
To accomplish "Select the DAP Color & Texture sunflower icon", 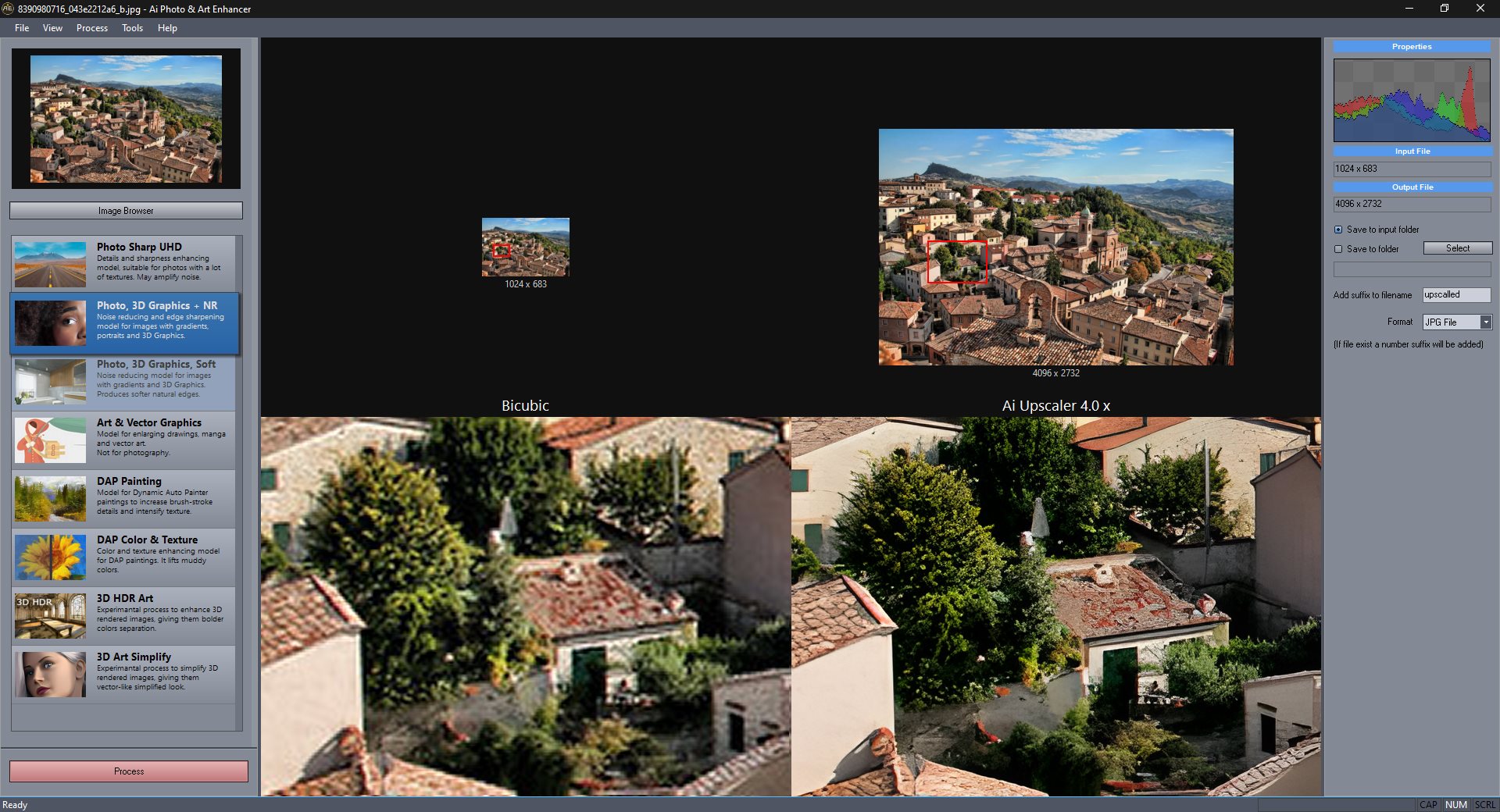I will [50, 557].
